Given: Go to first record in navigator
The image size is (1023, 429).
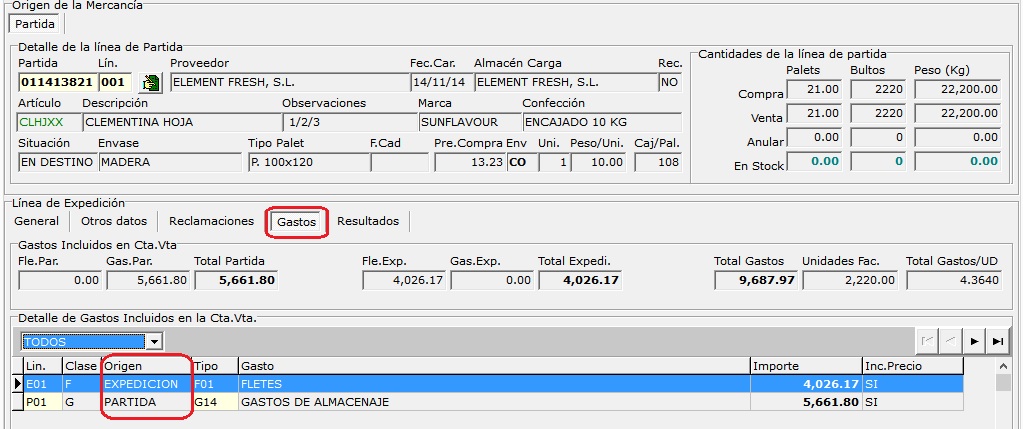Looking at the screenshot, I should click(926, 341).
